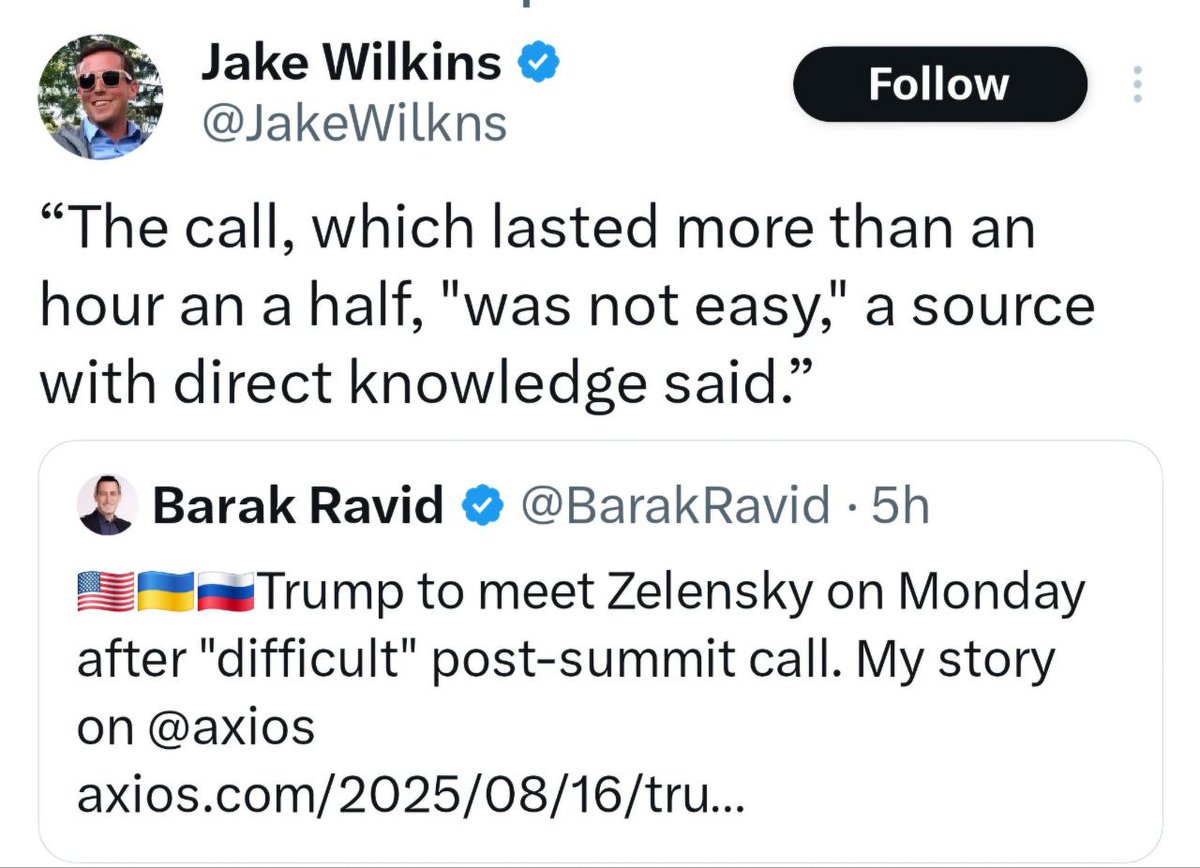Image resolution: width=1200 pixels, height=868 pixels.
Task: Click the Russia flag emoji
Action: click(227, 594)
